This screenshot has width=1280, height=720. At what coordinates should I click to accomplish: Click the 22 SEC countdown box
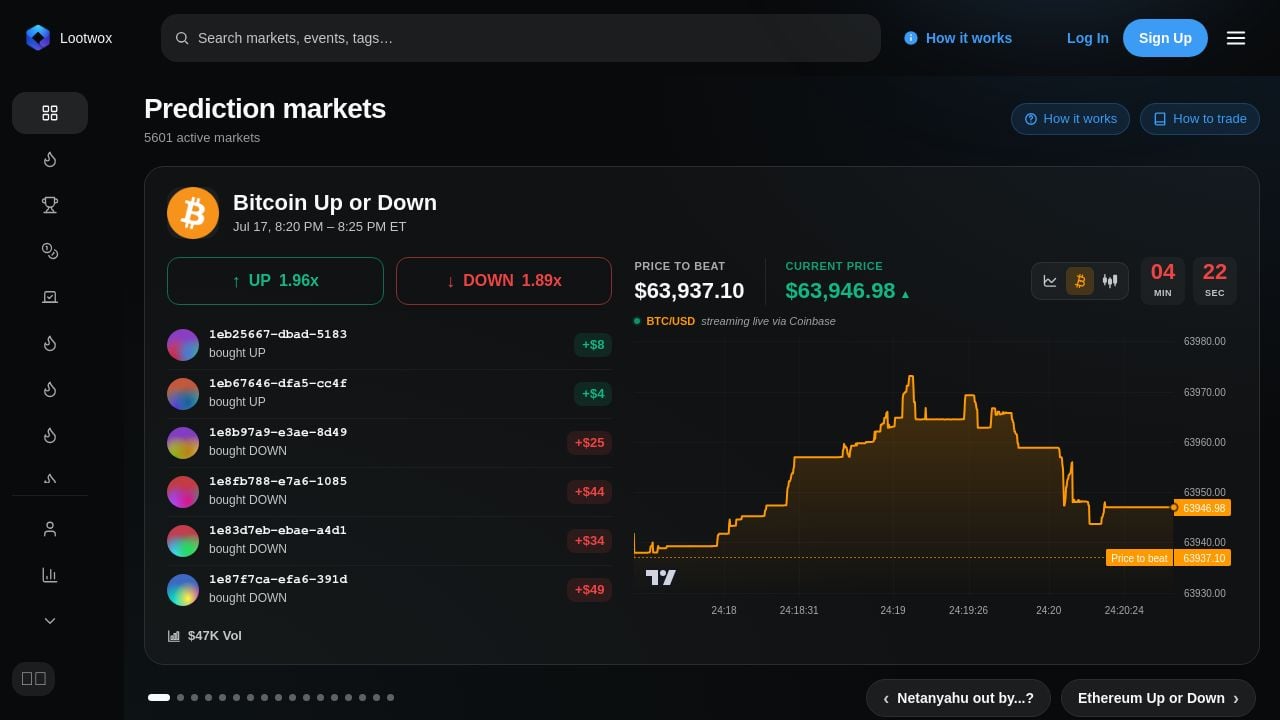tap(1215, 281)
